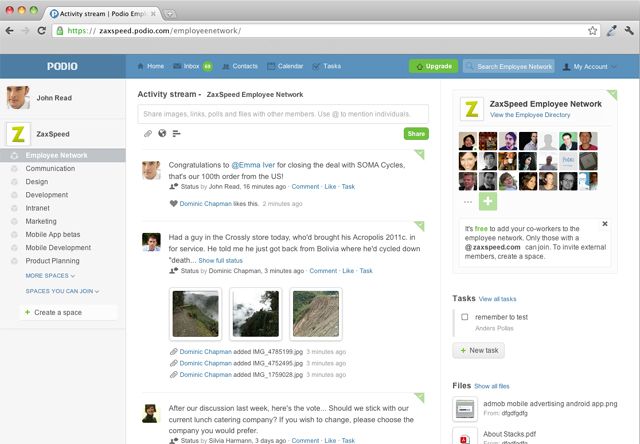Open the browser wrench settings menu
Image resolution: width=640 pixels, height=444 pixels.
coord(629,31)
